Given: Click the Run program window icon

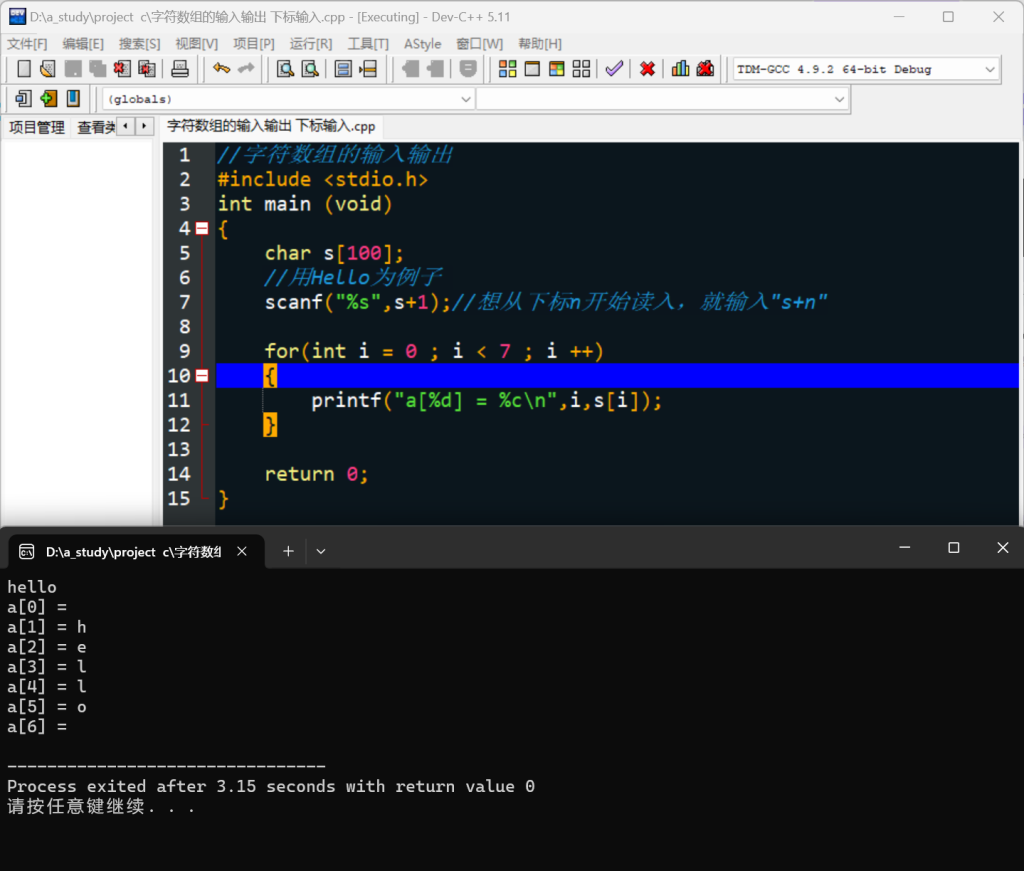Looking at the screenshot, I should pyautogui.click(x=532, y=69).
